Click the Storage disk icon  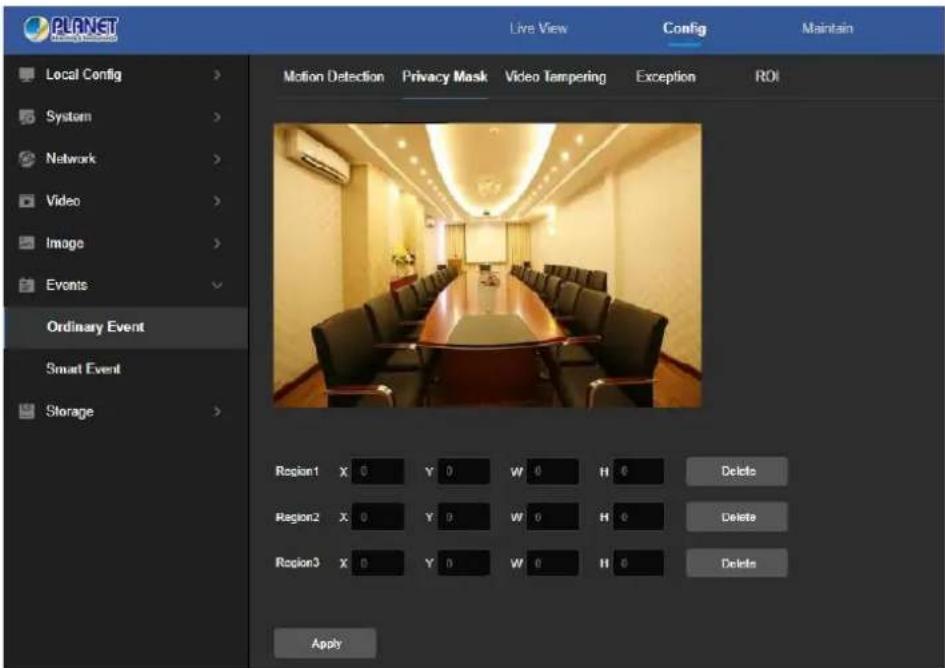click(27, 411)
